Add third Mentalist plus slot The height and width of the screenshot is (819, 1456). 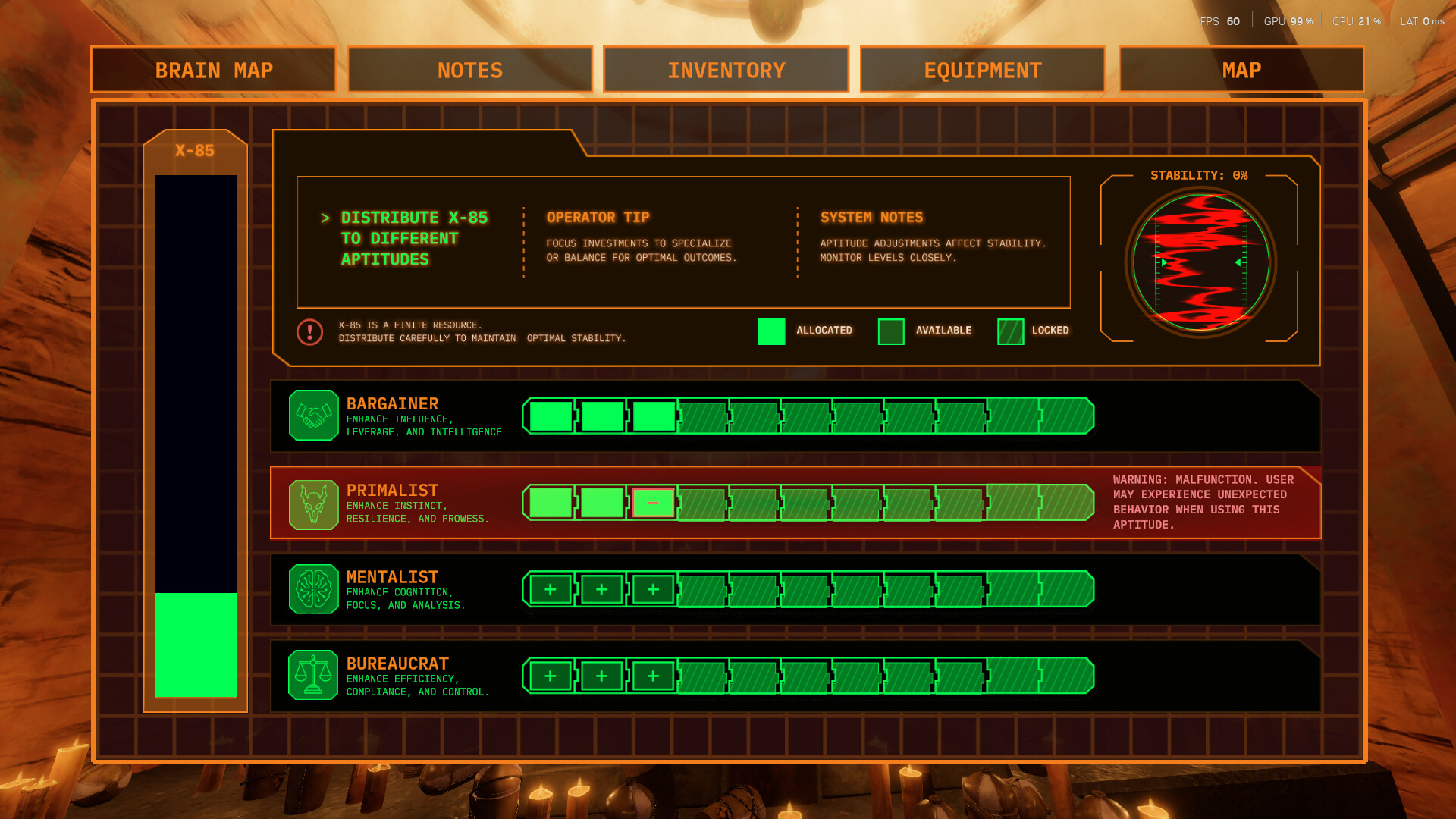point(653,589)
